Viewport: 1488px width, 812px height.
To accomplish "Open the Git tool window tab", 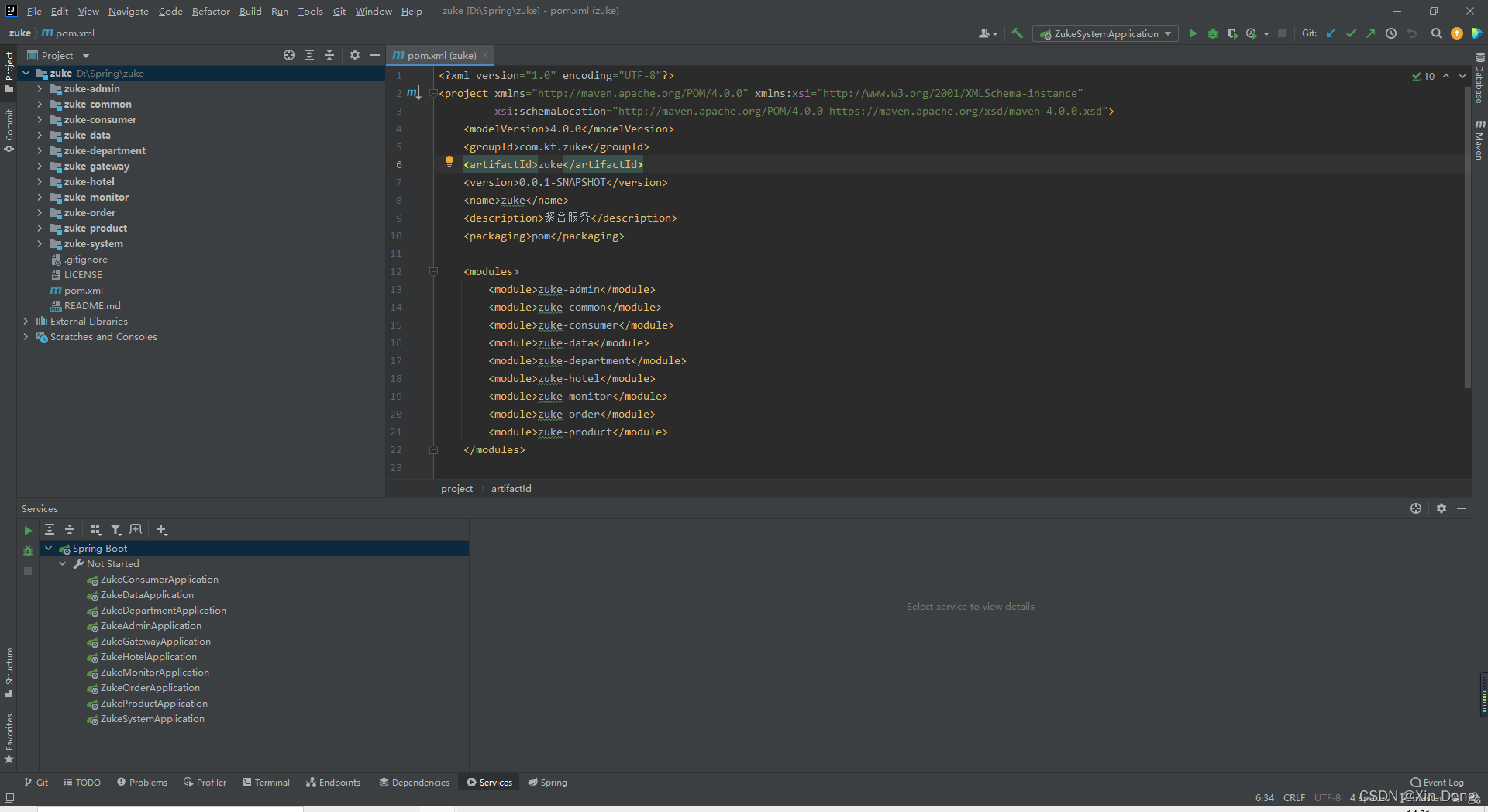I will (36, 783).
